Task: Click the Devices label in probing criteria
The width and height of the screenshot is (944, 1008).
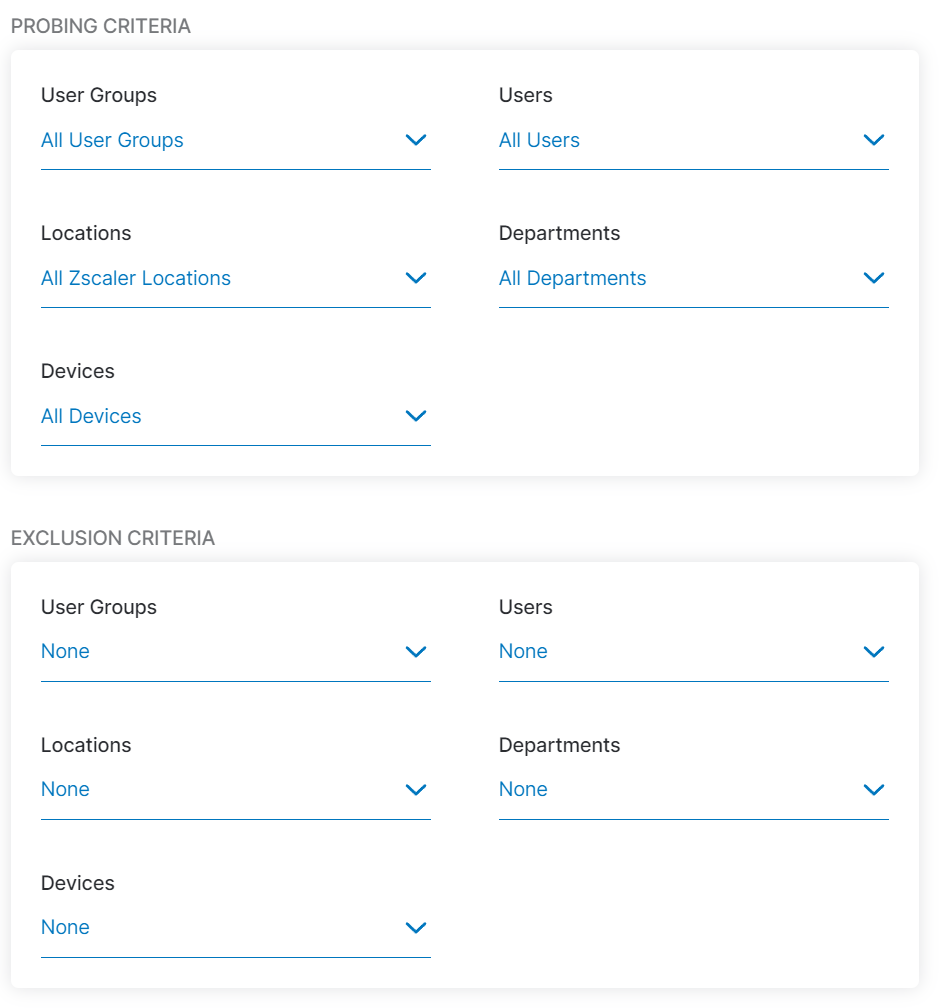Action: click(78, 371)
